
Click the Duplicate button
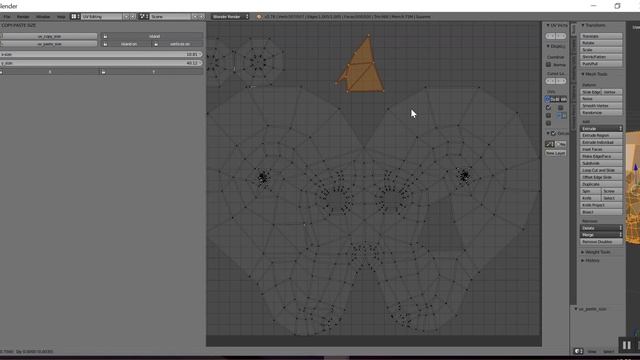[x=601, y=184]
